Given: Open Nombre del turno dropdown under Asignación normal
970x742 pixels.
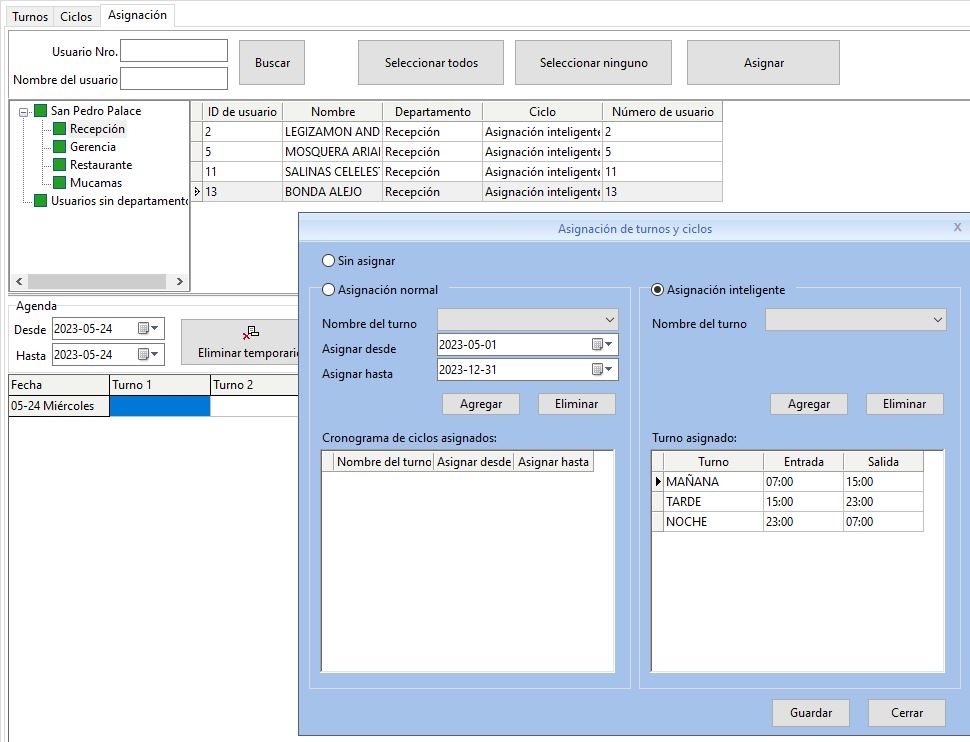Looking at the screenshot, I should (609, 320).
